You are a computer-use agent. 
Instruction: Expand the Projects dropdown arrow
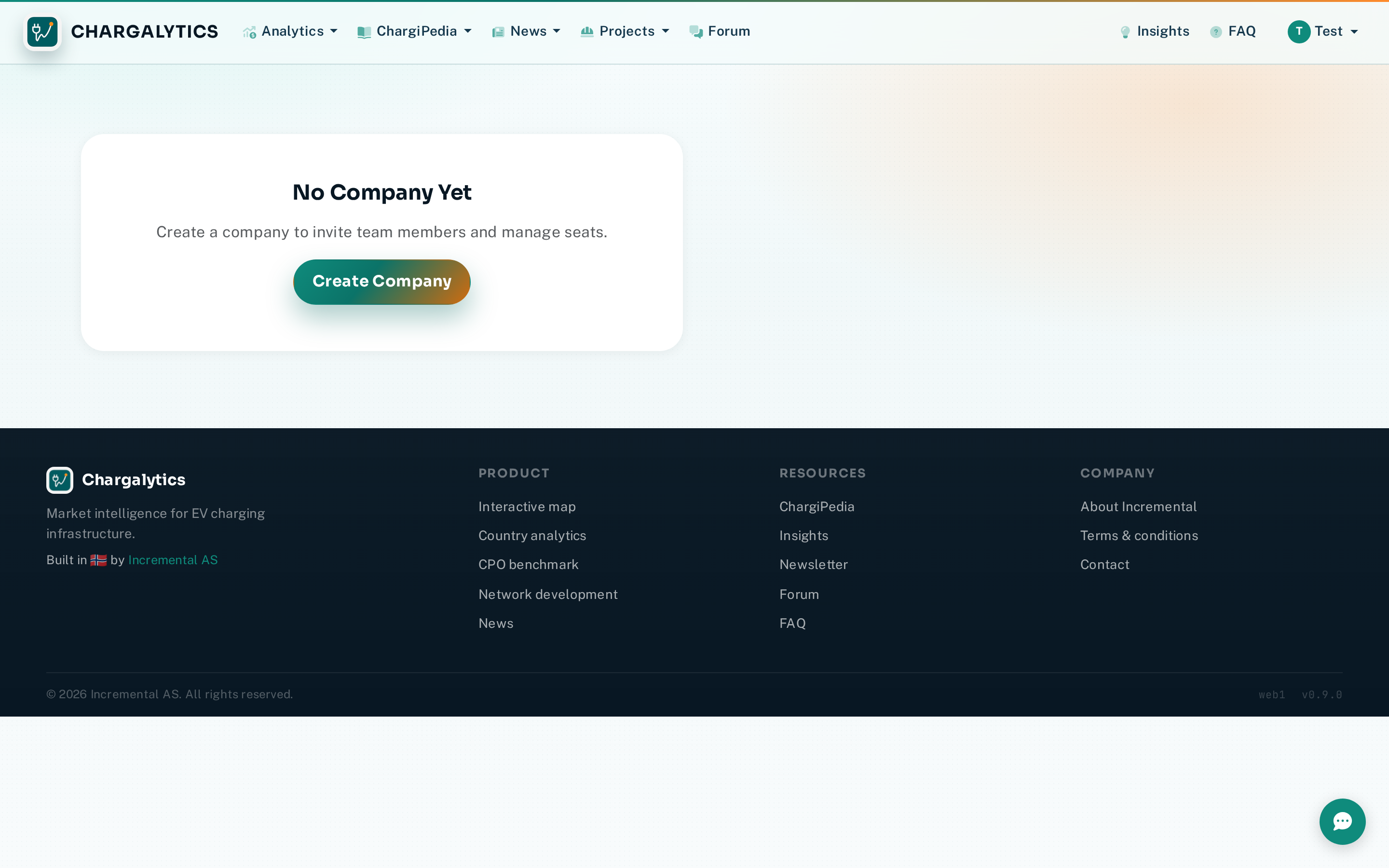point(666,31)
